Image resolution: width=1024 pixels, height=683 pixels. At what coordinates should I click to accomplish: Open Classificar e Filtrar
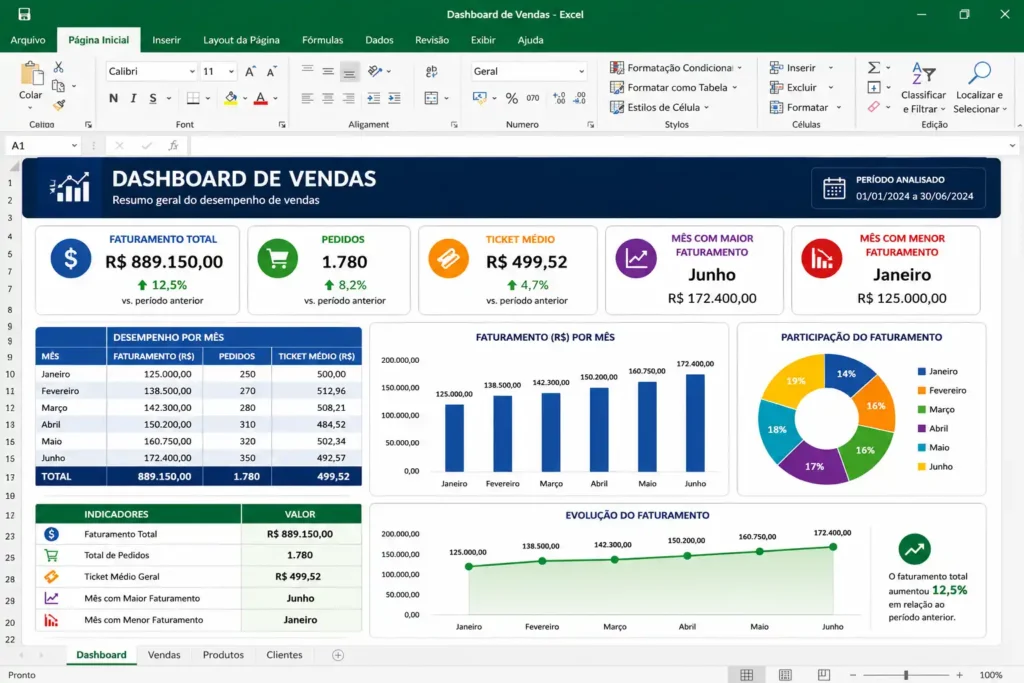(923, 88)
